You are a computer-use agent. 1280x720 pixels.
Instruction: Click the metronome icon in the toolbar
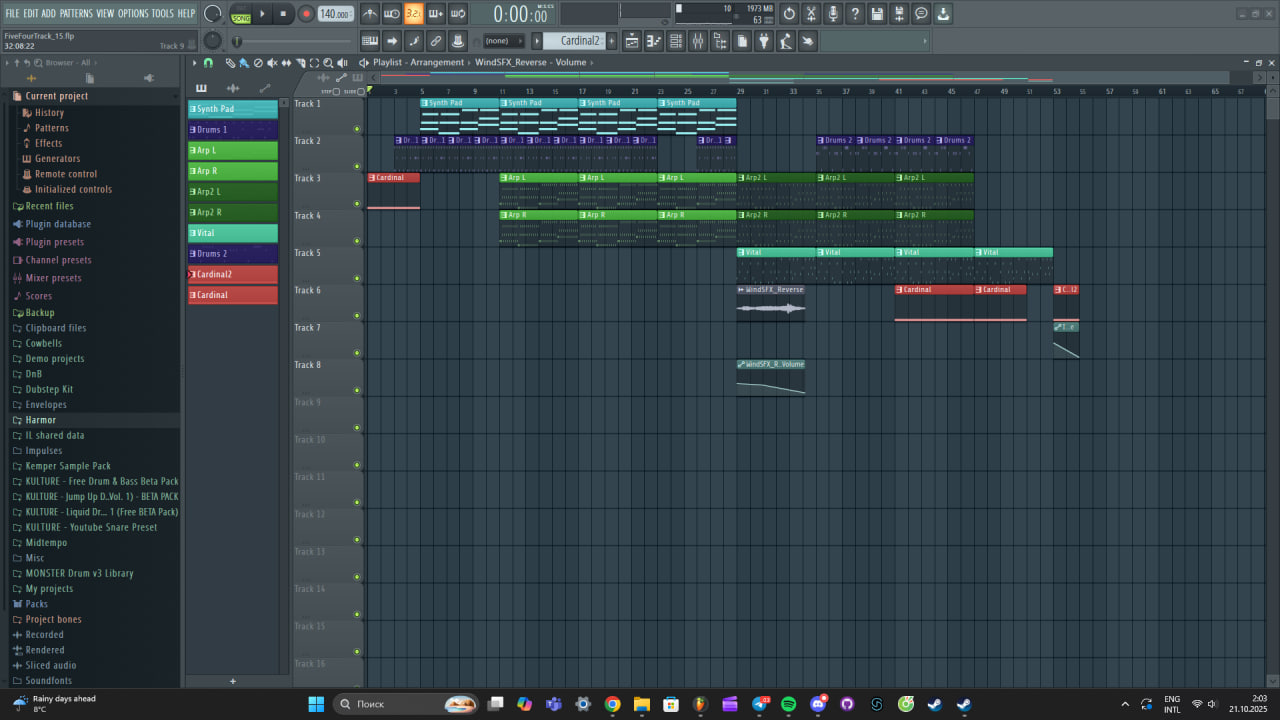pos(370,14)
